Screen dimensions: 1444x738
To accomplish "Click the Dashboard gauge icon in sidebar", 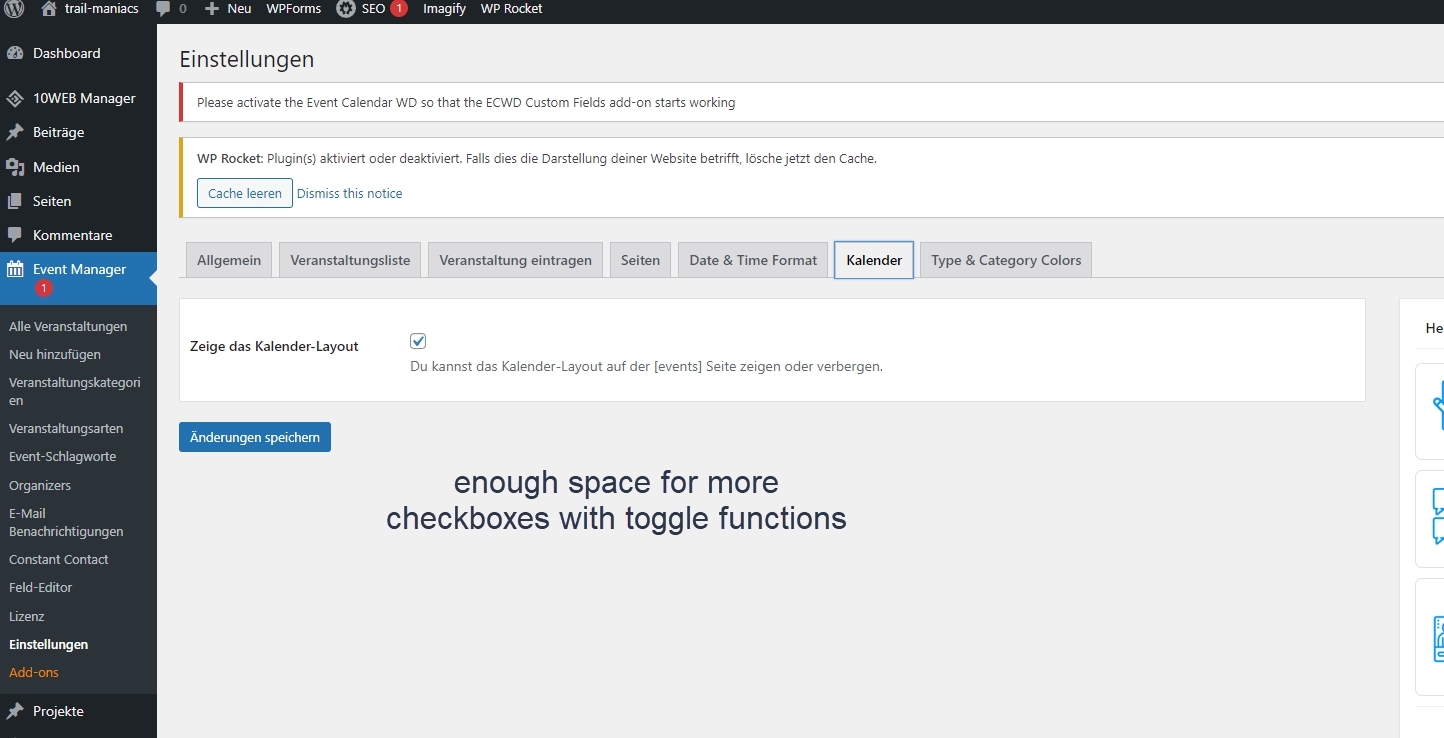I will [15, 54].
